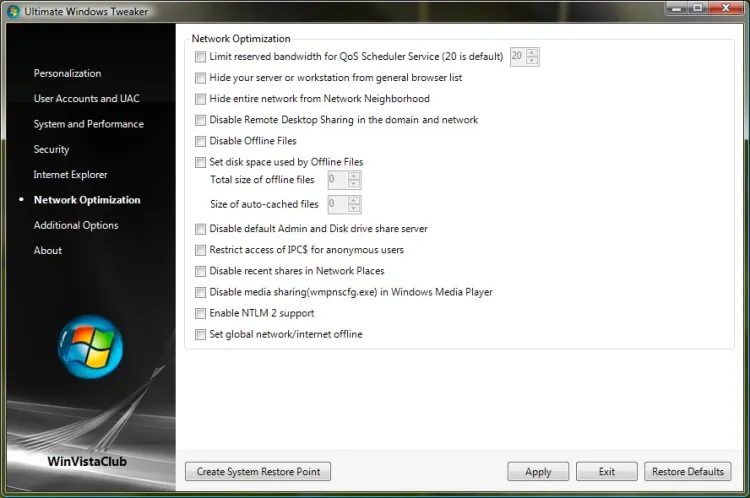The height and width of the screenshot is (498, 750).
Task: Click Create System Restore Point button
Action: [x=258, y=472]
